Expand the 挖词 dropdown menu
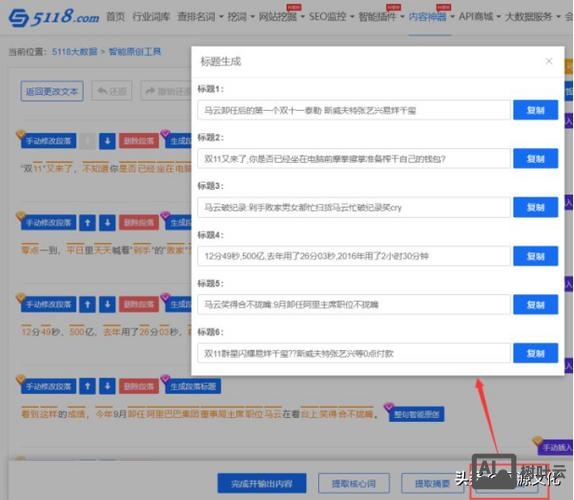574x500 pixels. [x=241, y=16]
